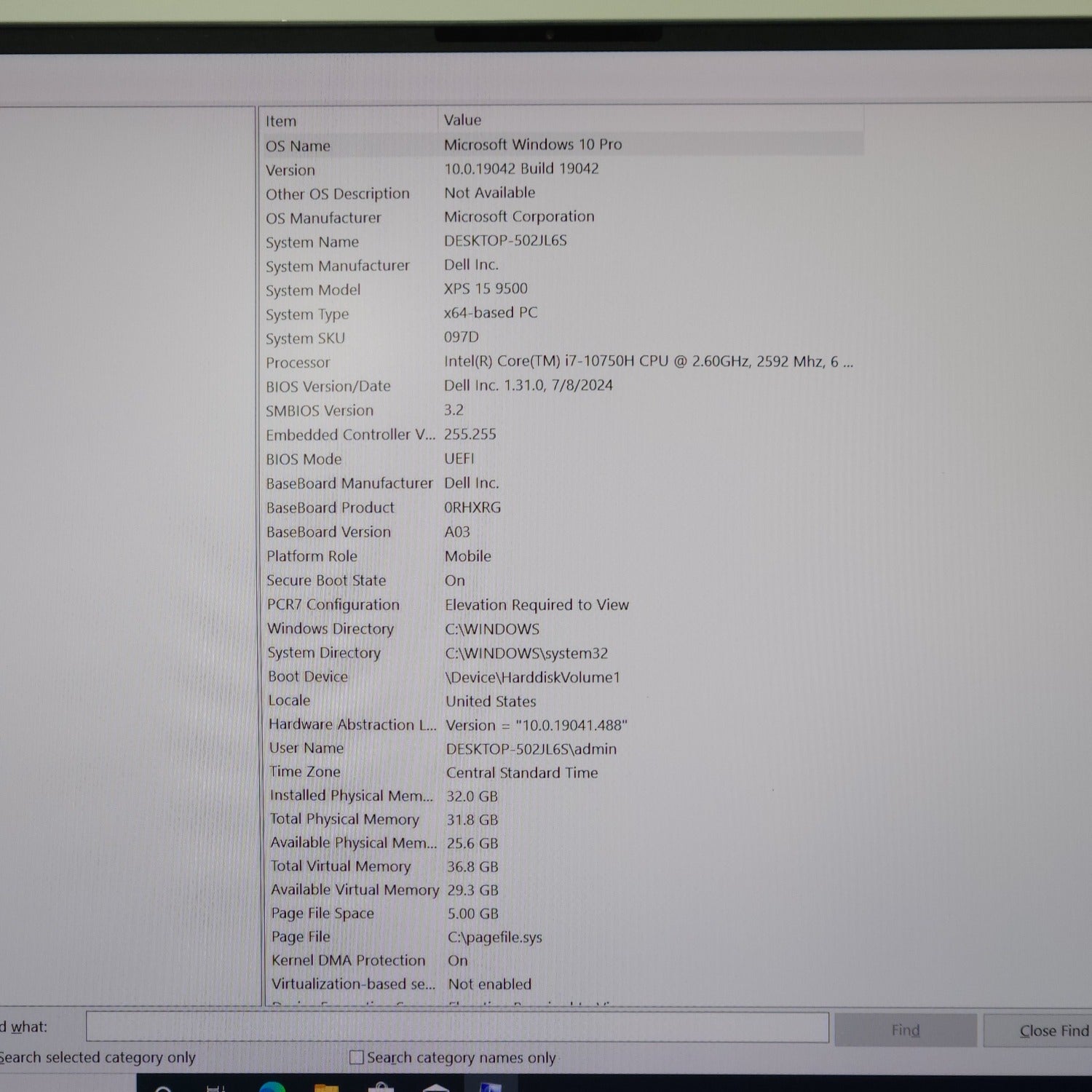
Task: Click the System Information taskbar icon
Action: coord(490,1088)
